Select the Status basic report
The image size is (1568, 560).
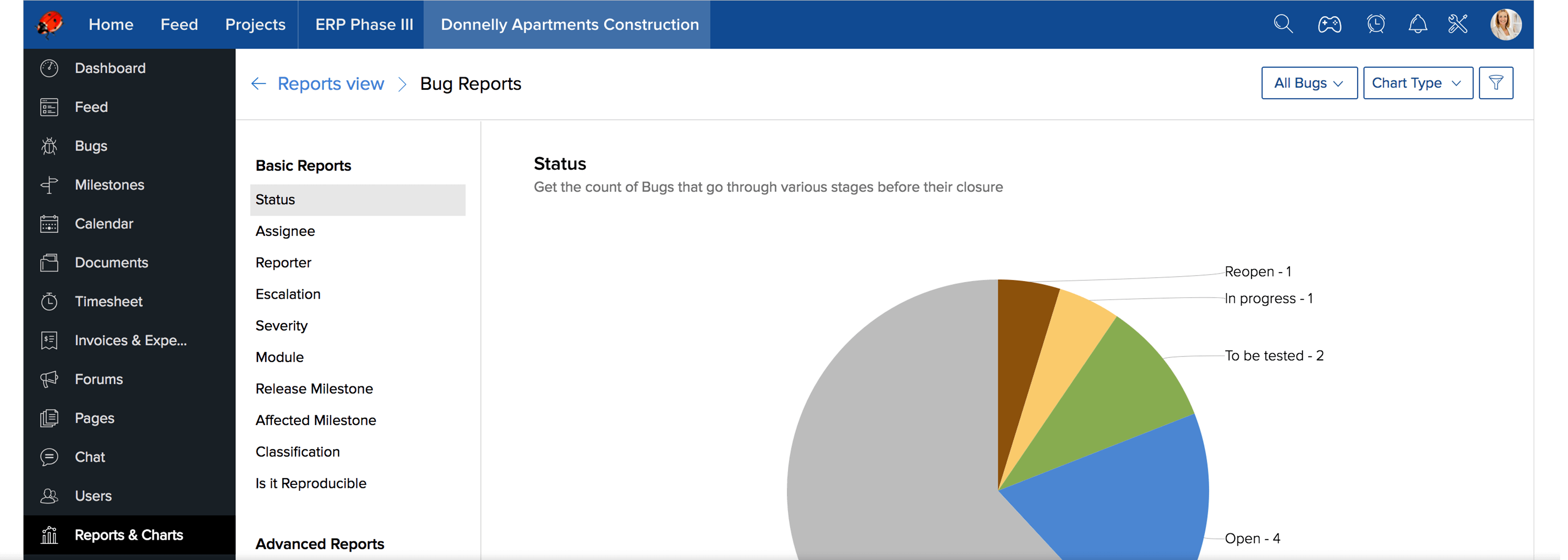point(357,200)
